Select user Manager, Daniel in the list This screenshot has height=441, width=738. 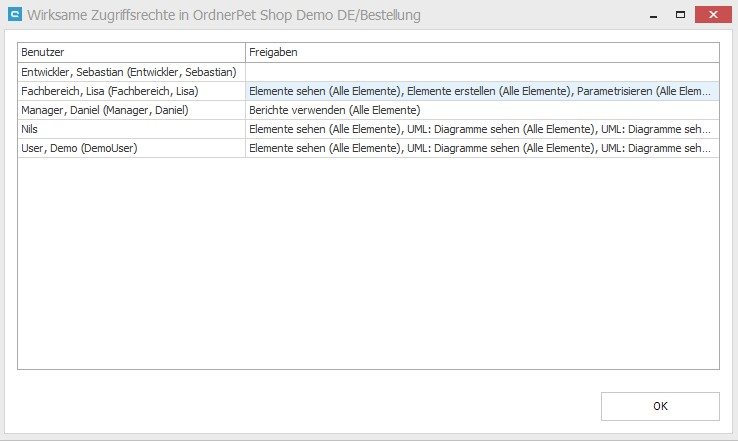[104, 110]
